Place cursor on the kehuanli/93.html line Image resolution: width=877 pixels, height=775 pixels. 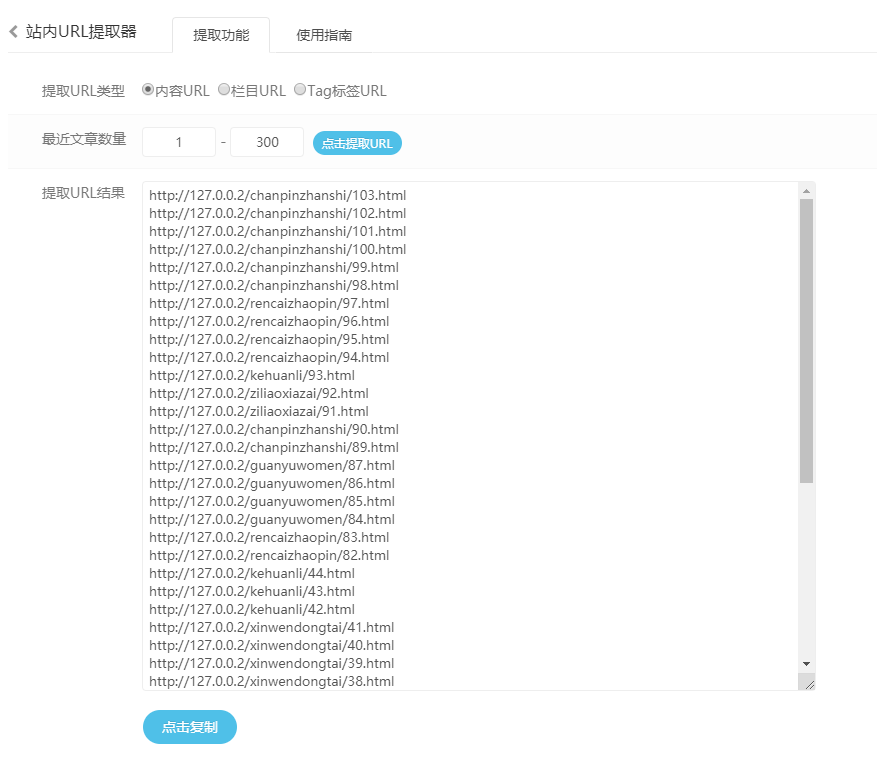click(x=252, y=375)
